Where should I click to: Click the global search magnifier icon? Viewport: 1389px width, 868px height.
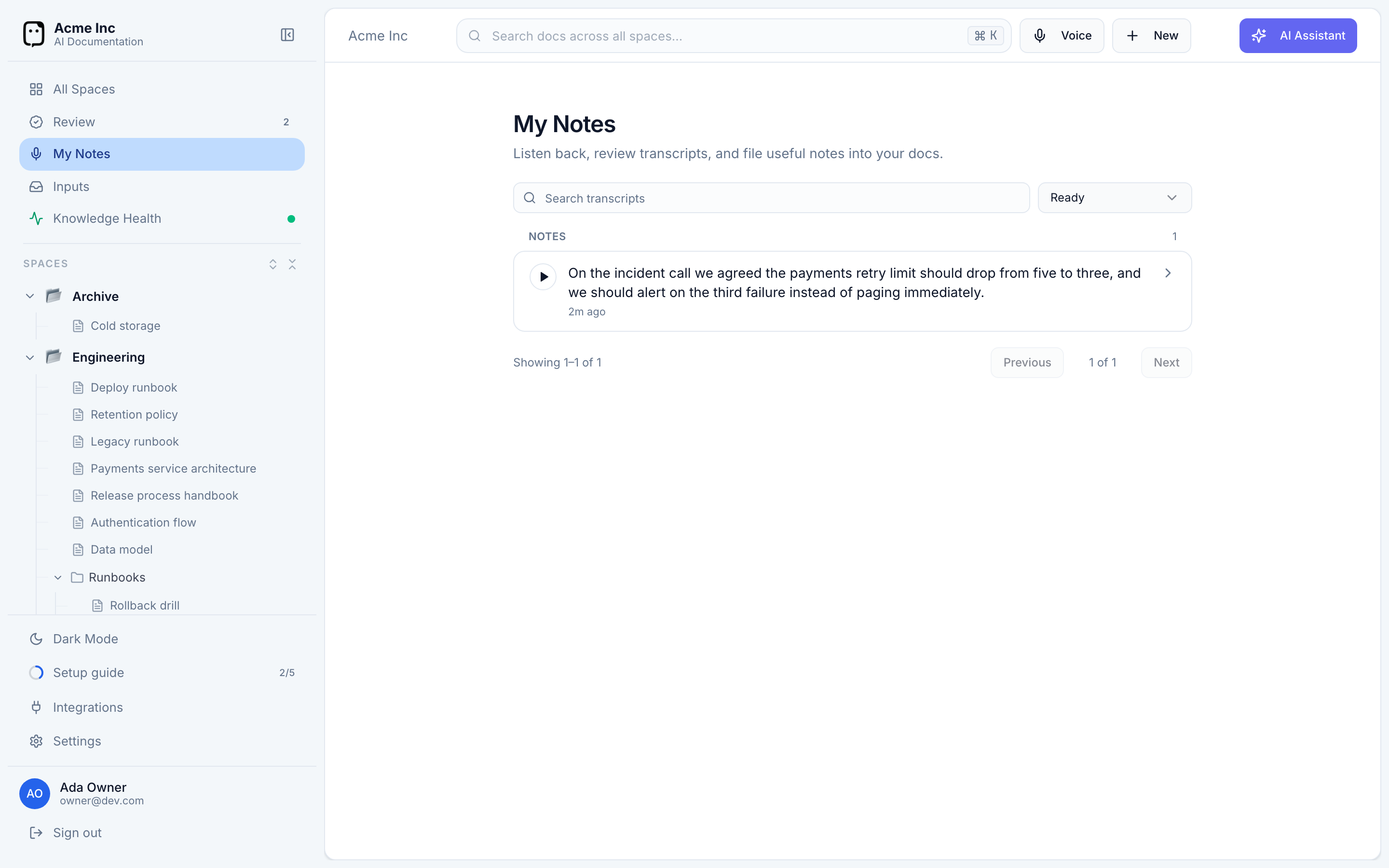coord(475,36)
